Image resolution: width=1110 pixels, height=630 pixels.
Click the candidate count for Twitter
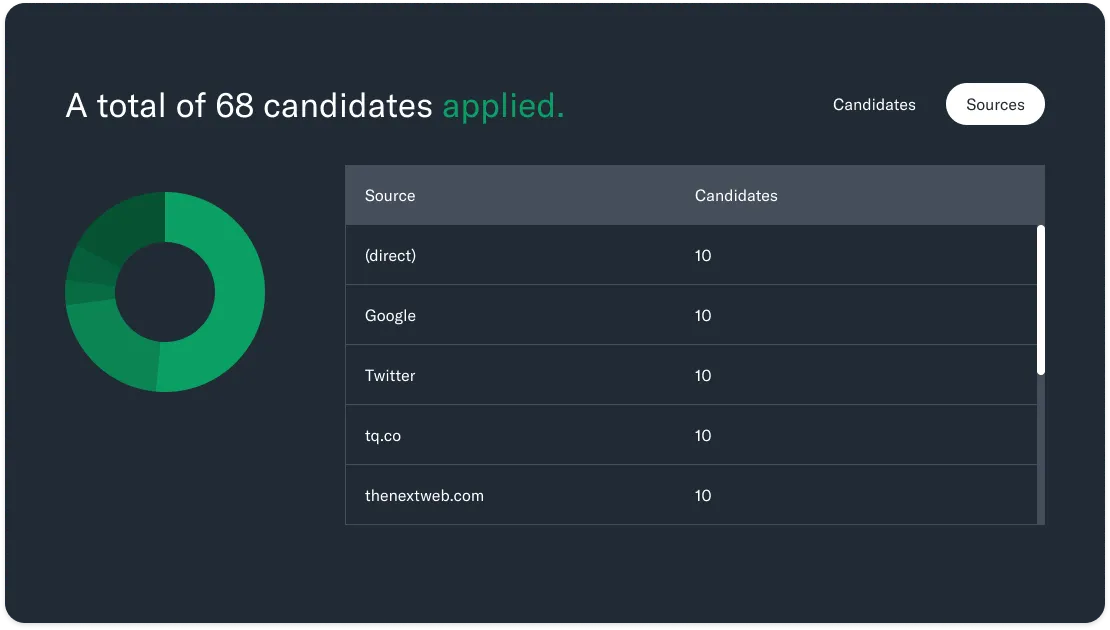[703, 376]
